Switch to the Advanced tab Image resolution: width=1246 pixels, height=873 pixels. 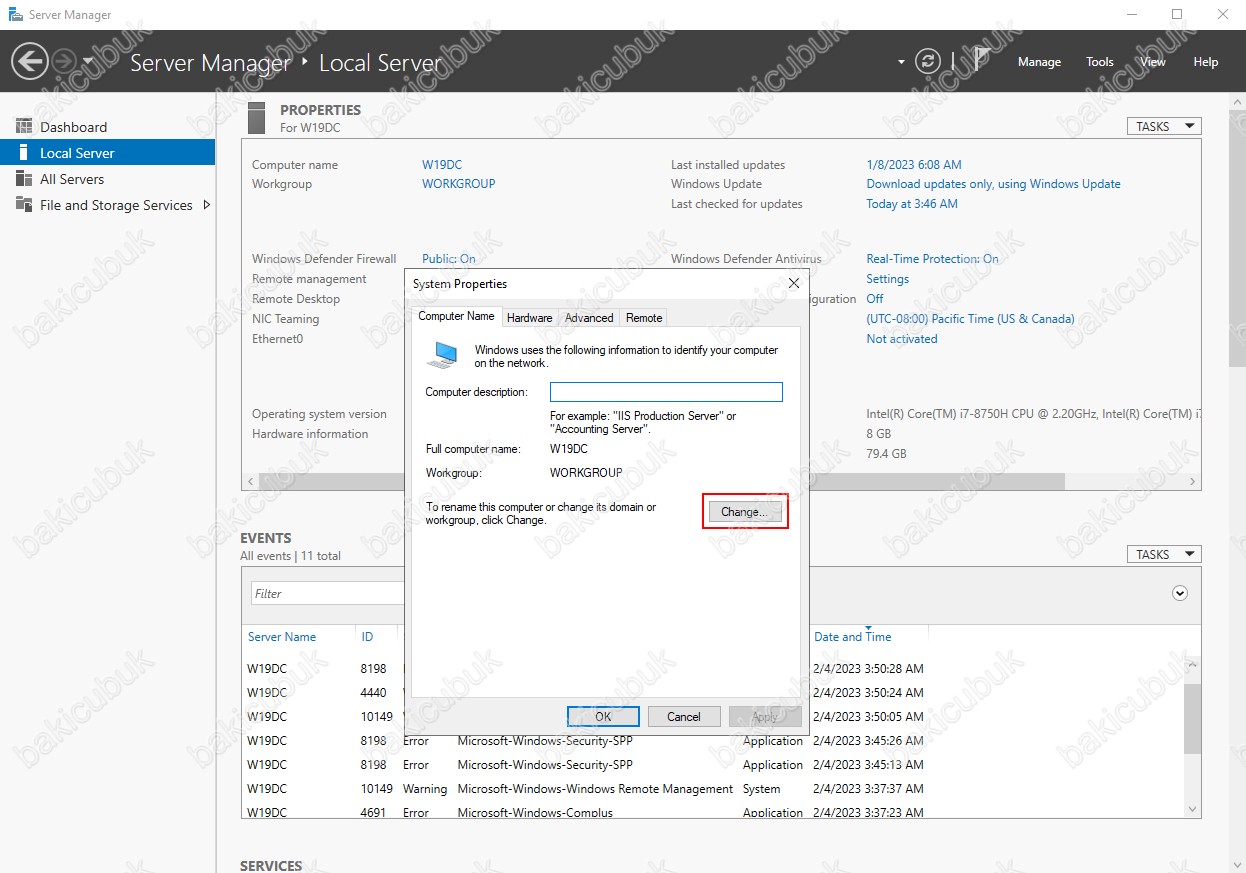pyautogui.click(x=589, y=318)
